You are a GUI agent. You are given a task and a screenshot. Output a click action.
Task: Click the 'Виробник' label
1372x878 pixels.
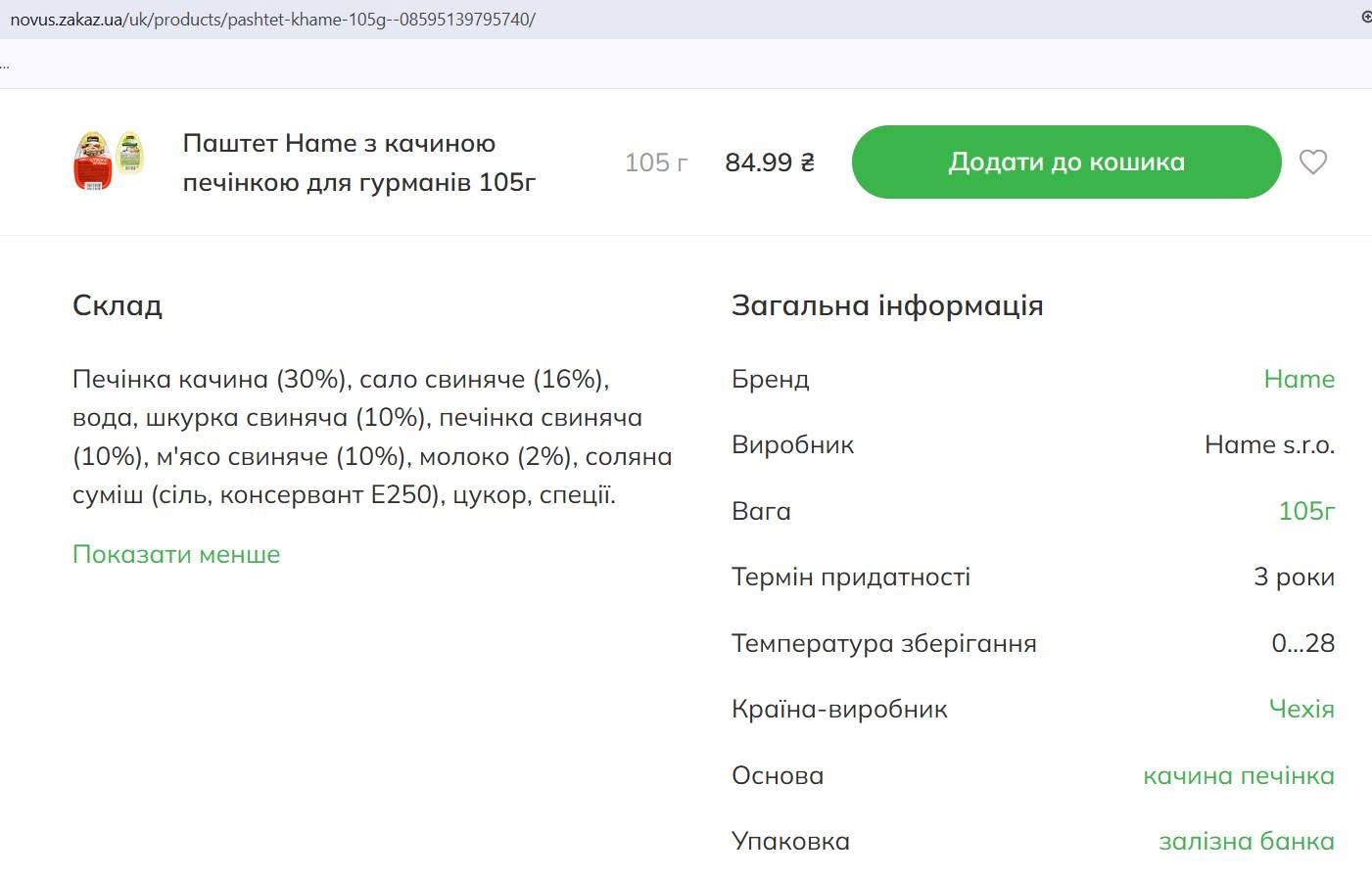click(x=792, y=444)
